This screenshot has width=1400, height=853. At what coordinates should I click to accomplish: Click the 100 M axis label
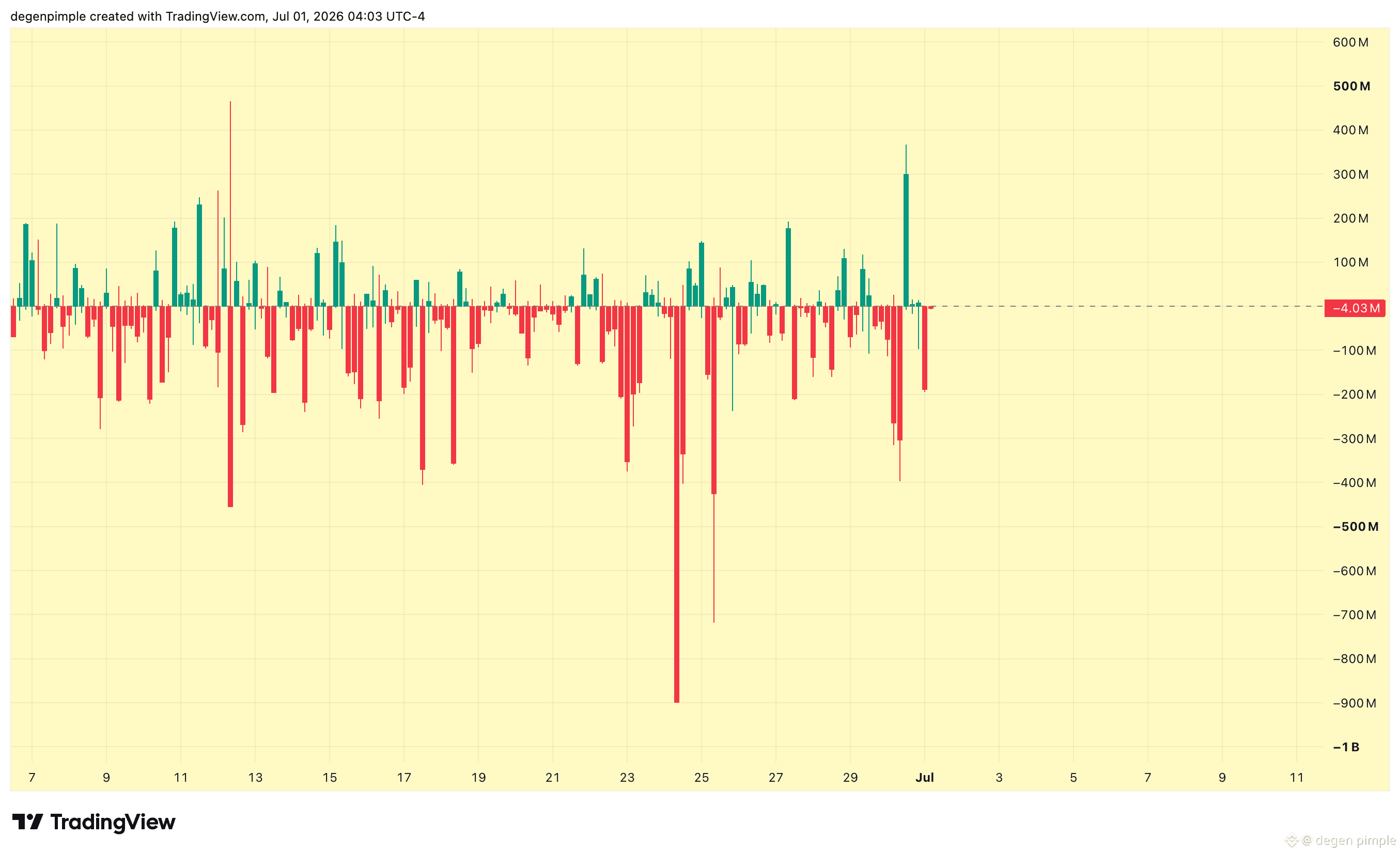click(x=1350, y=262)
